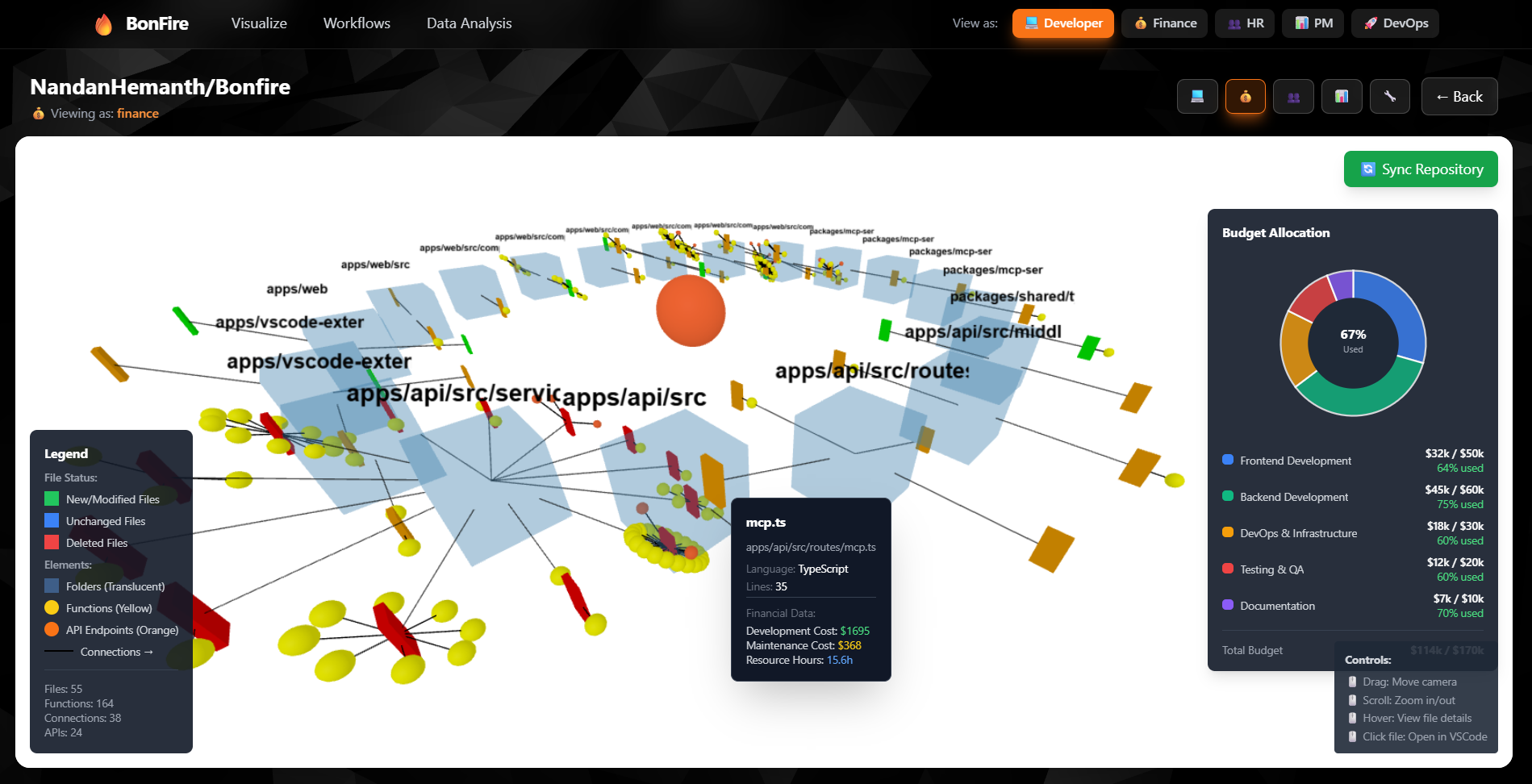This screenshot has width=1532, height=784.
Task: Select the money bag finance view icon button
Action: 1246,97
